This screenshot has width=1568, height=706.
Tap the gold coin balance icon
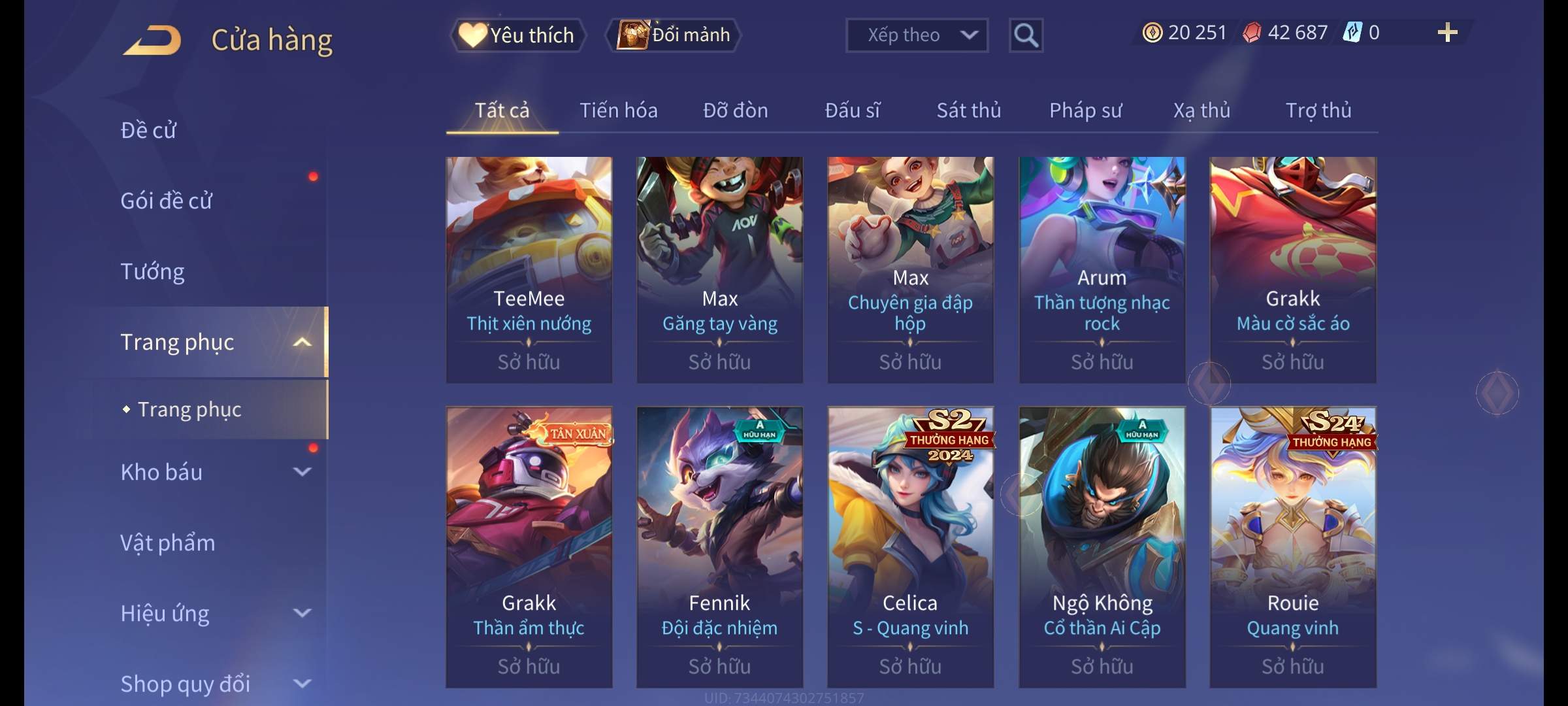click(x=1152, y=33)
